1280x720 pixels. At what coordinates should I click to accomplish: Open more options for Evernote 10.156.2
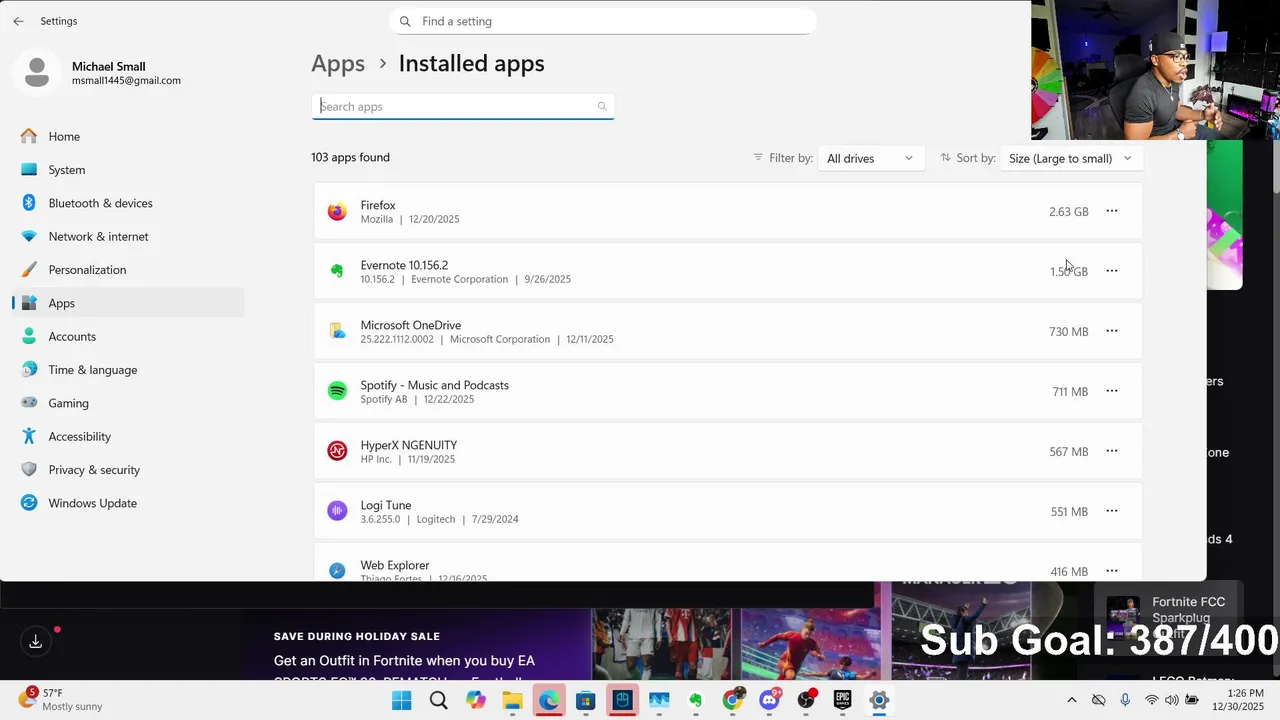point(1112,271)
